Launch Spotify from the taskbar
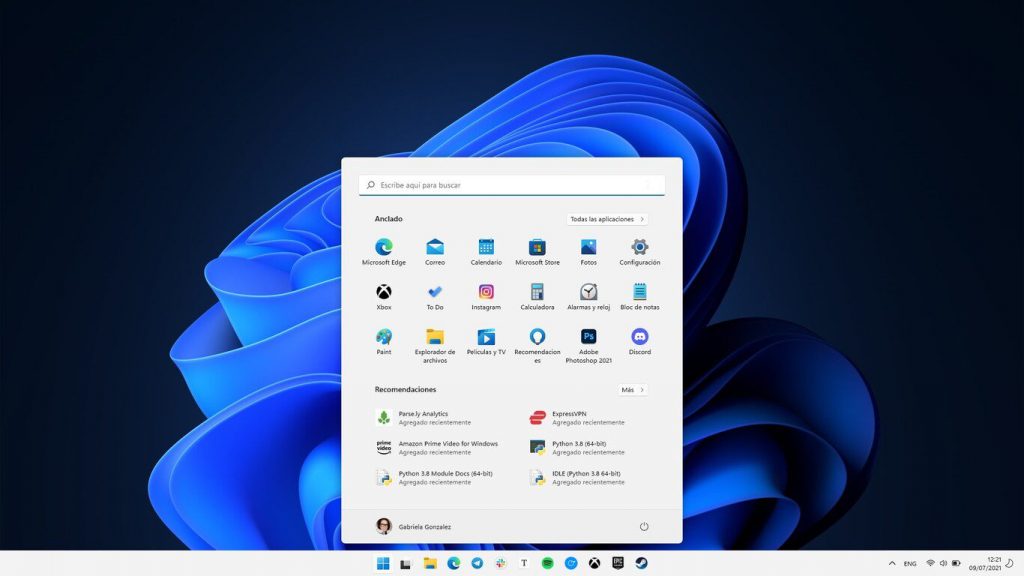 549,562
